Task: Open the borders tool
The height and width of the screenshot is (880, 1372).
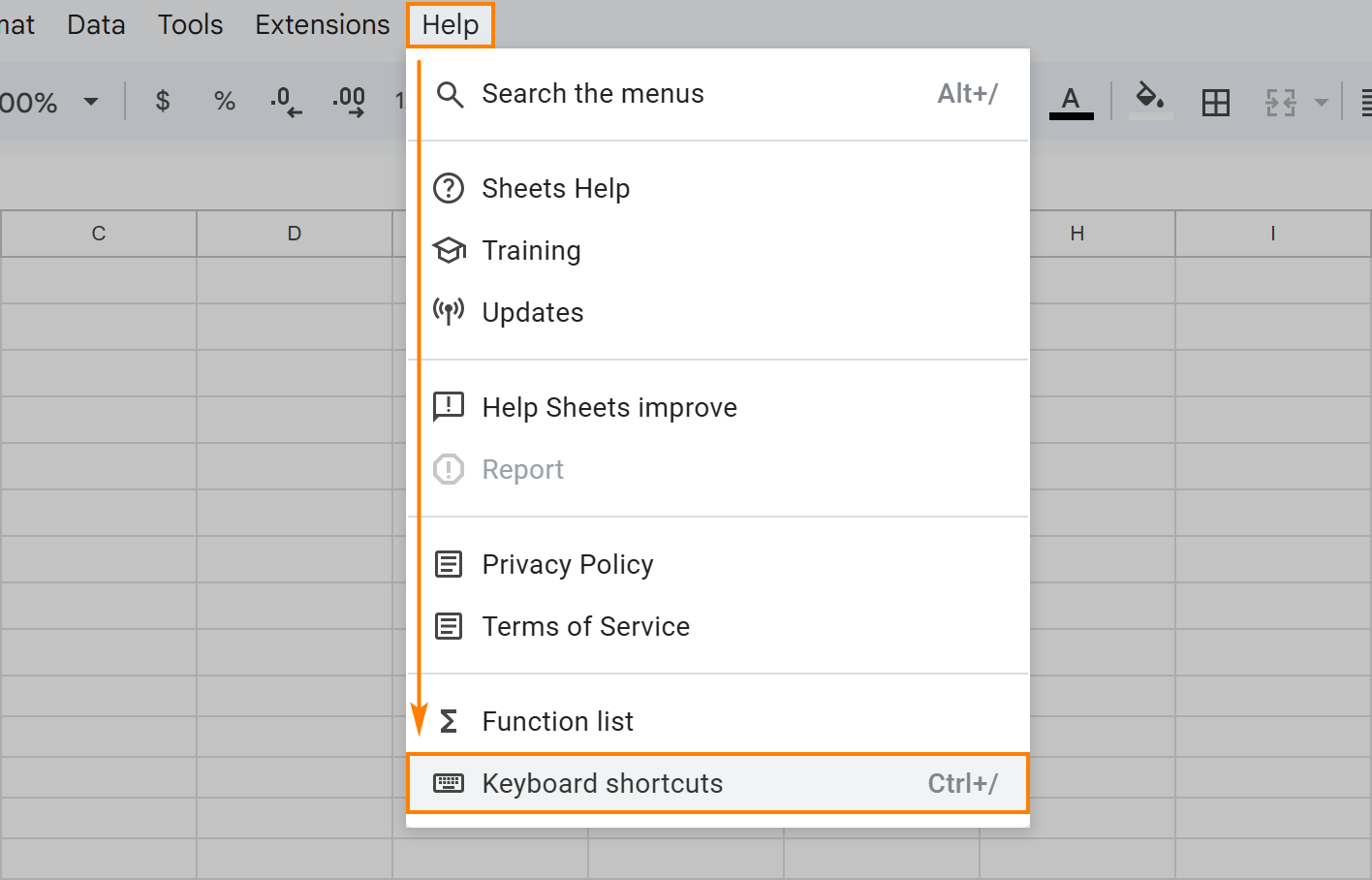Action: [1215, 102]
